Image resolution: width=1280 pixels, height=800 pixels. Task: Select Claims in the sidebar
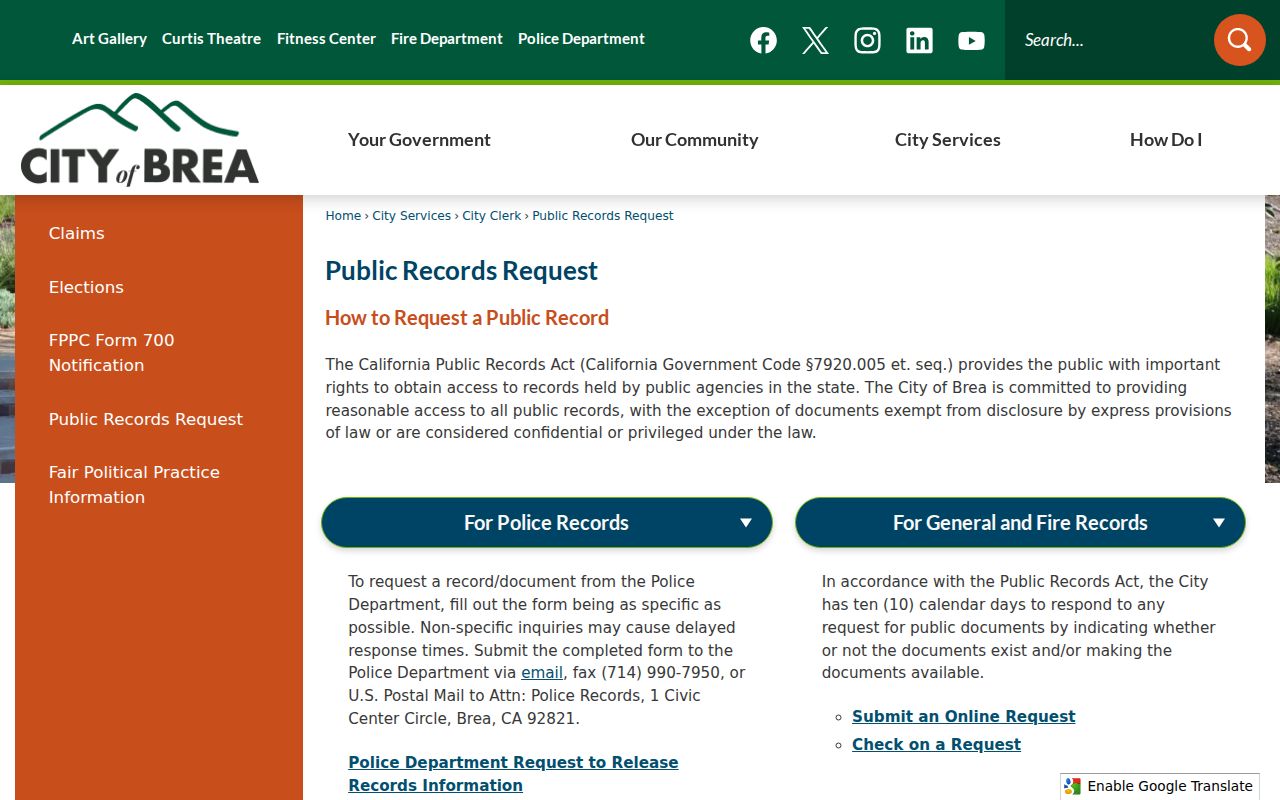pyautogui.click(x=76, y=233)
